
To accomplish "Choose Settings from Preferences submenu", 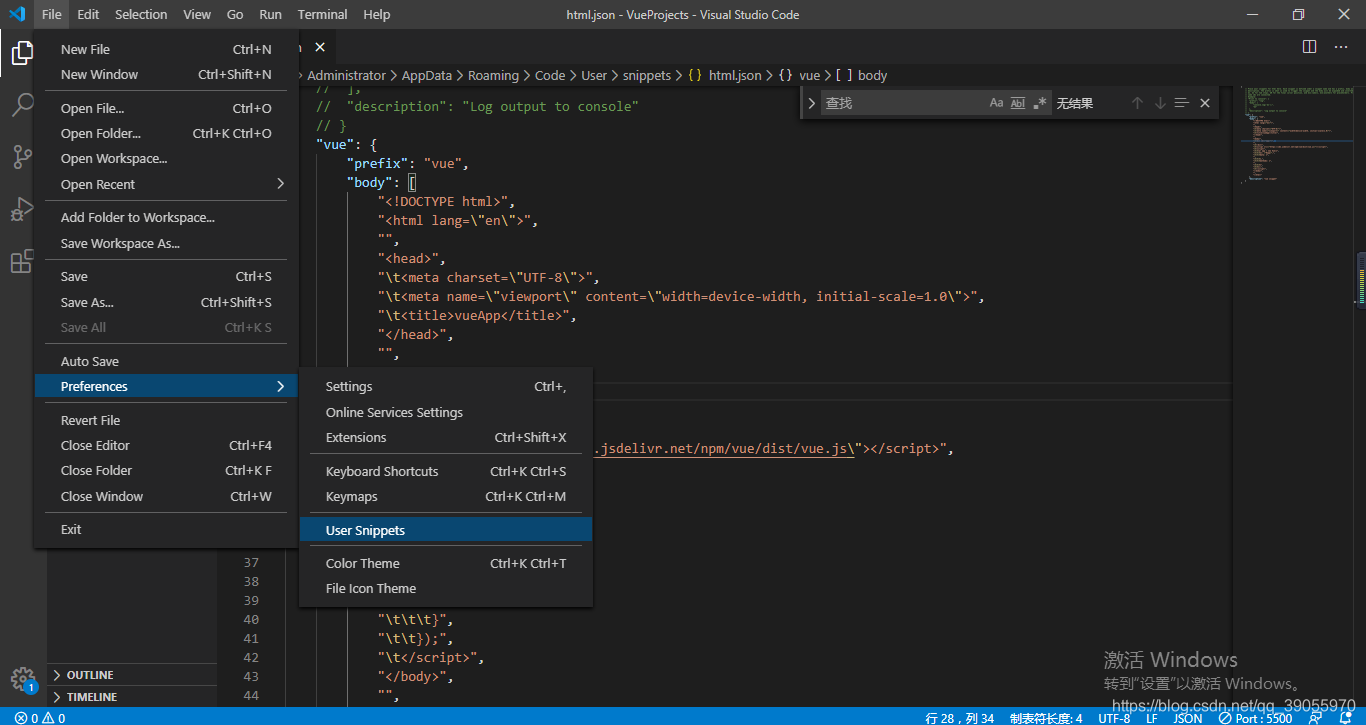I will [x=446, y=386].
